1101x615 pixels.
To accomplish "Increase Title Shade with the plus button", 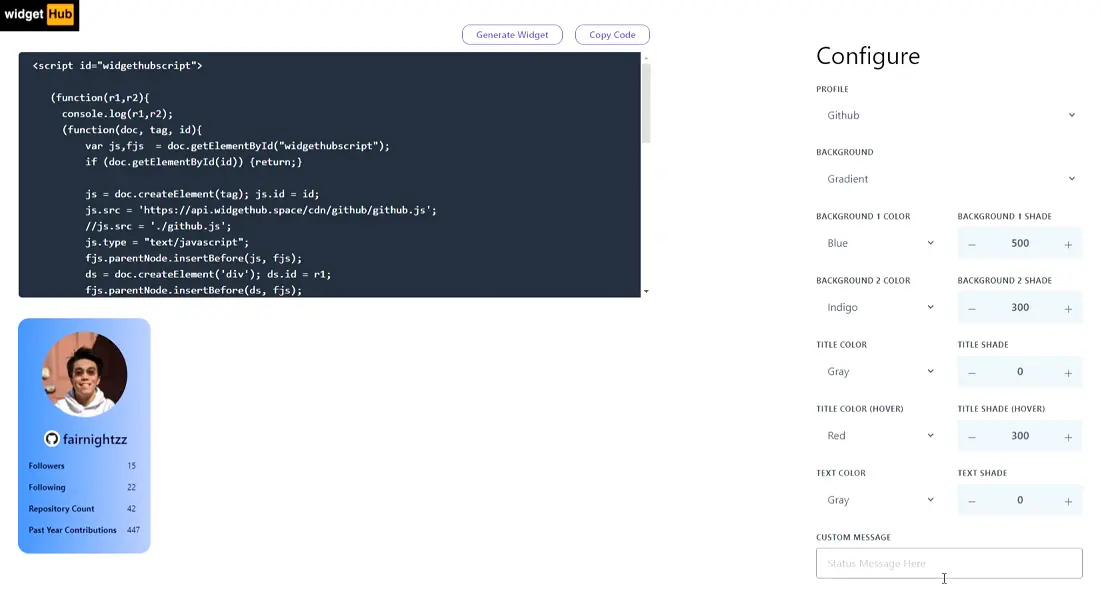I will coord(1068,373).
